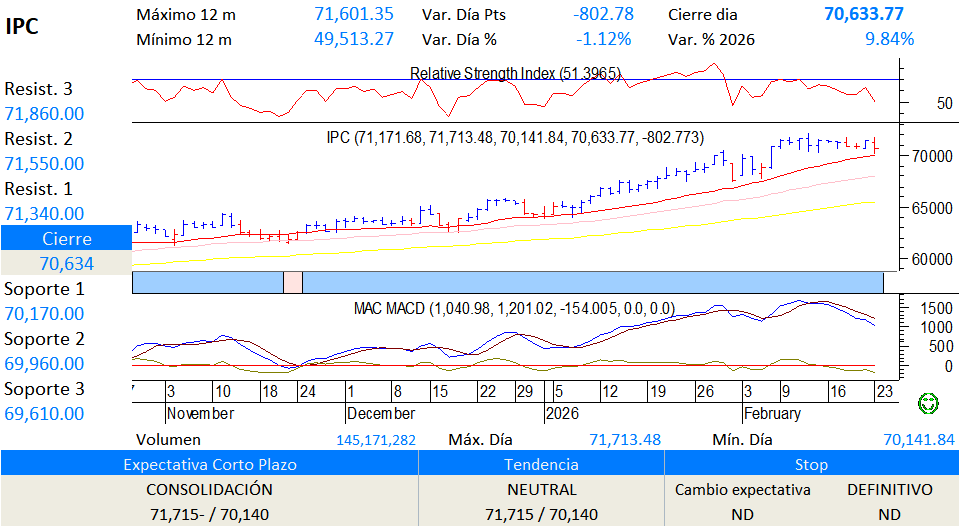Click the Volumen value 145,171,282
Viewport: 960px width, 527px height.
click(376, 440)
